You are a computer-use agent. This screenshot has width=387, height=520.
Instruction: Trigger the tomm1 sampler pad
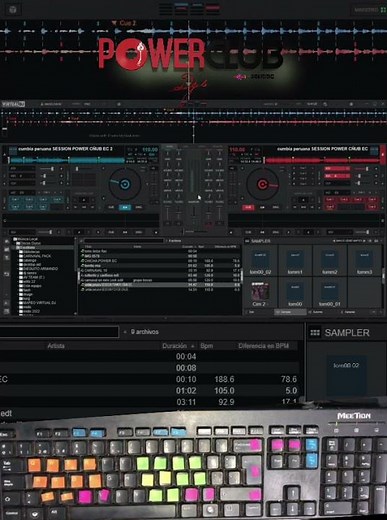(295, 262)
